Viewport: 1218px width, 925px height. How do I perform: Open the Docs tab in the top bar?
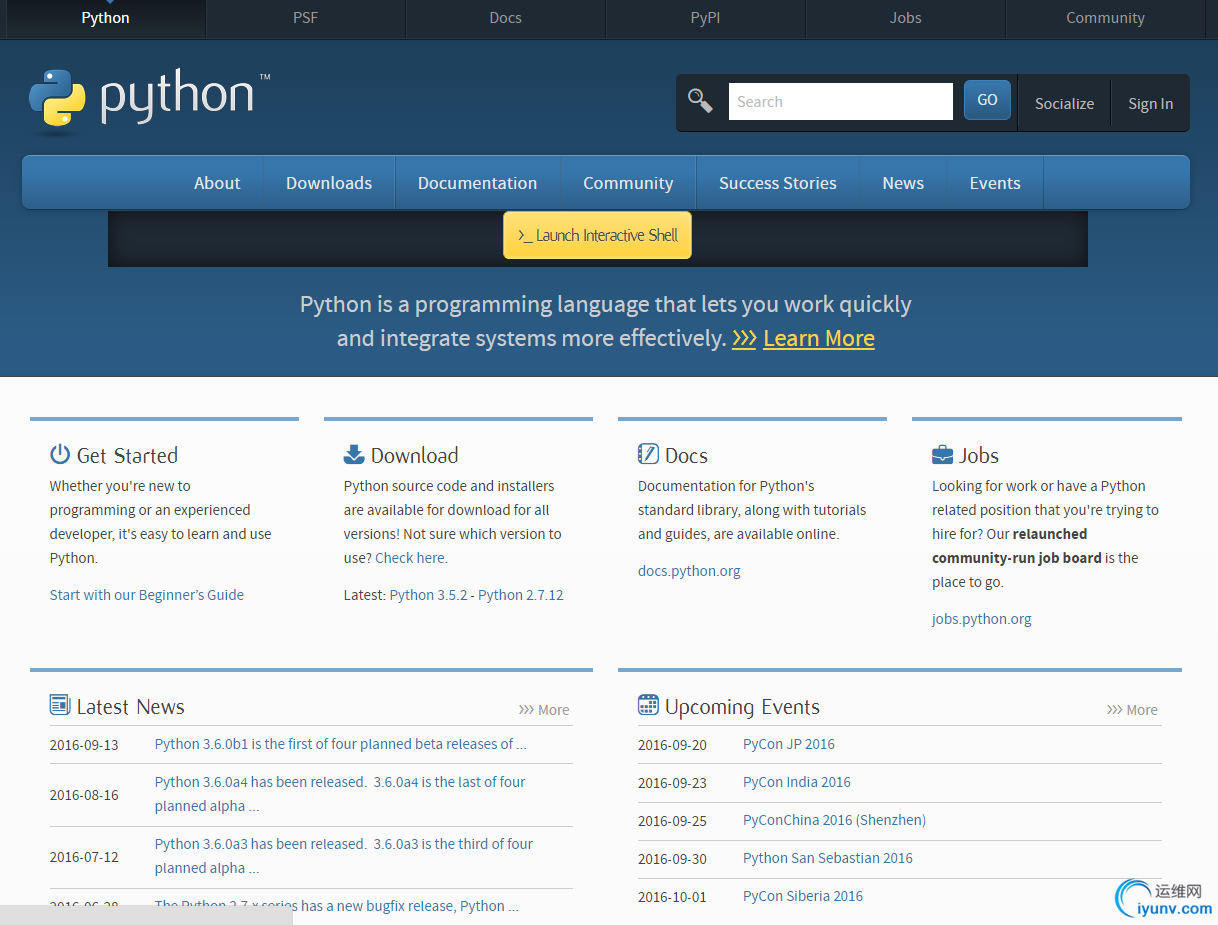click(x=505, y=18)
